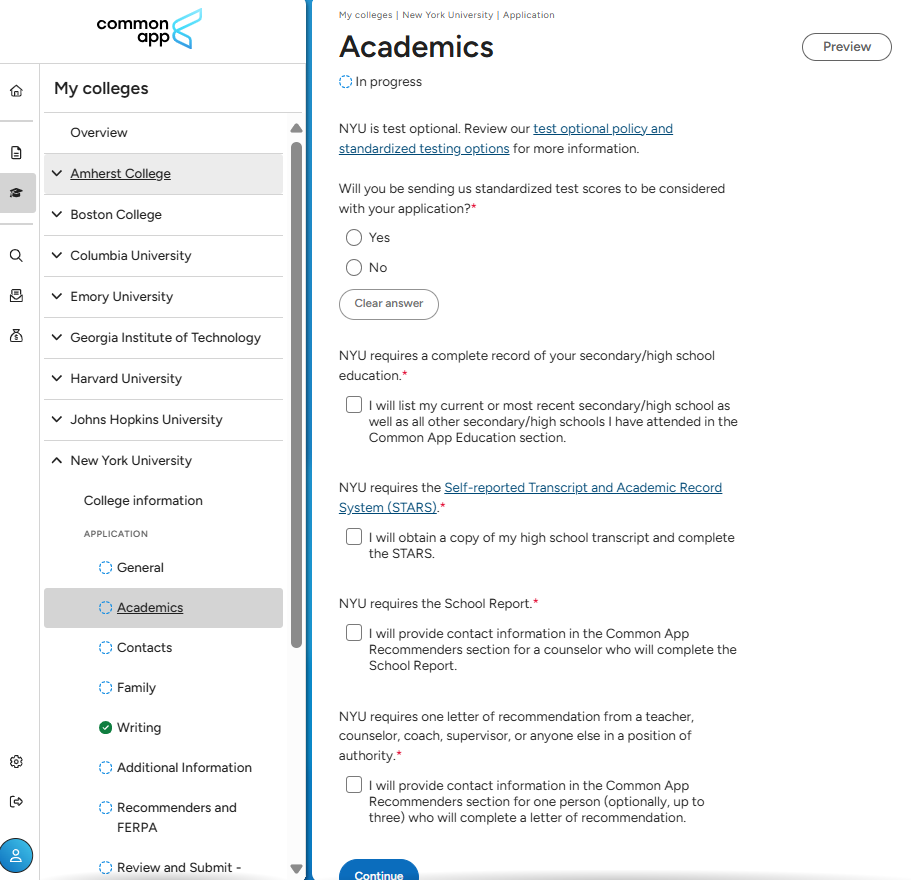
Task: Go to the Contacts application section
Action: 144,648
